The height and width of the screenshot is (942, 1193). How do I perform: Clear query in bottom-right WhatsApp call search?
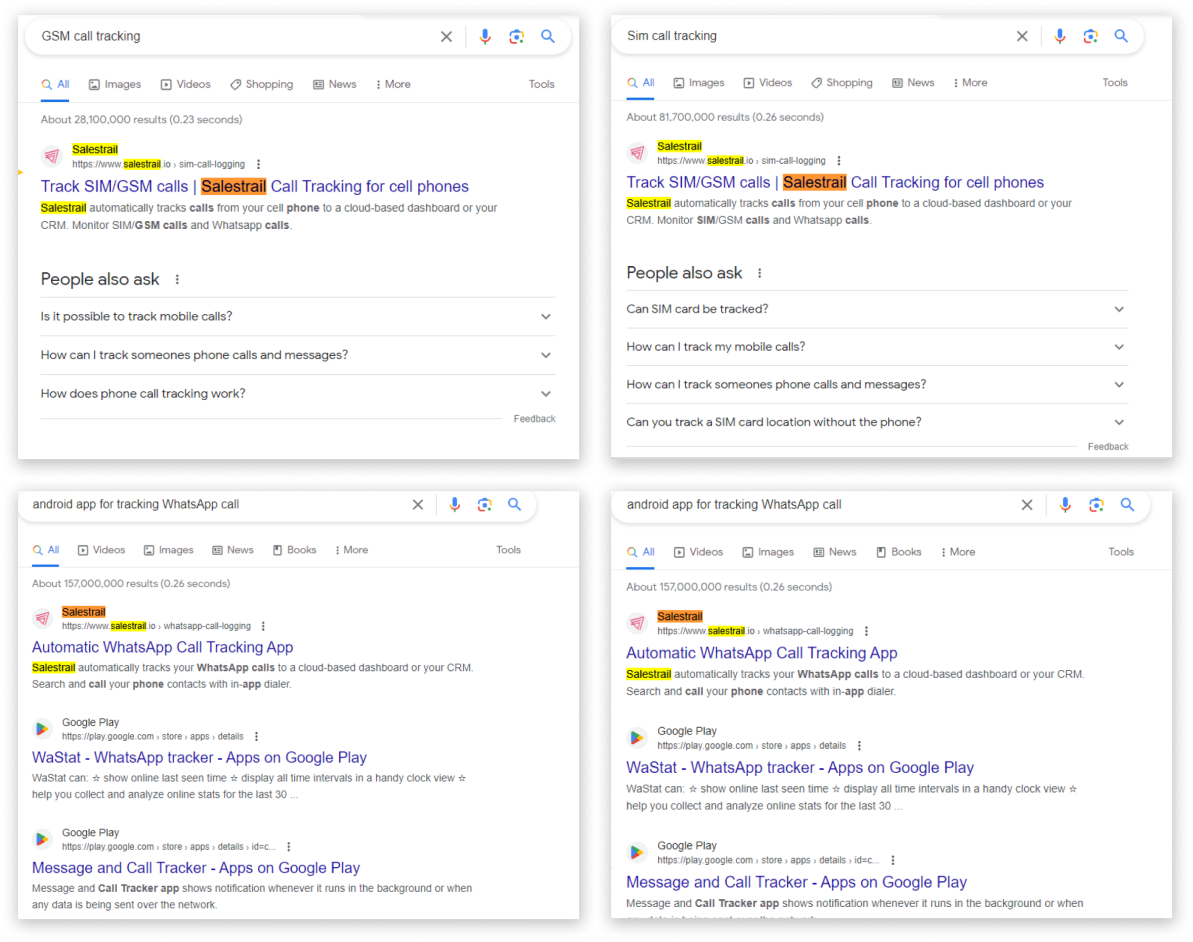(x=1027, y=504)
